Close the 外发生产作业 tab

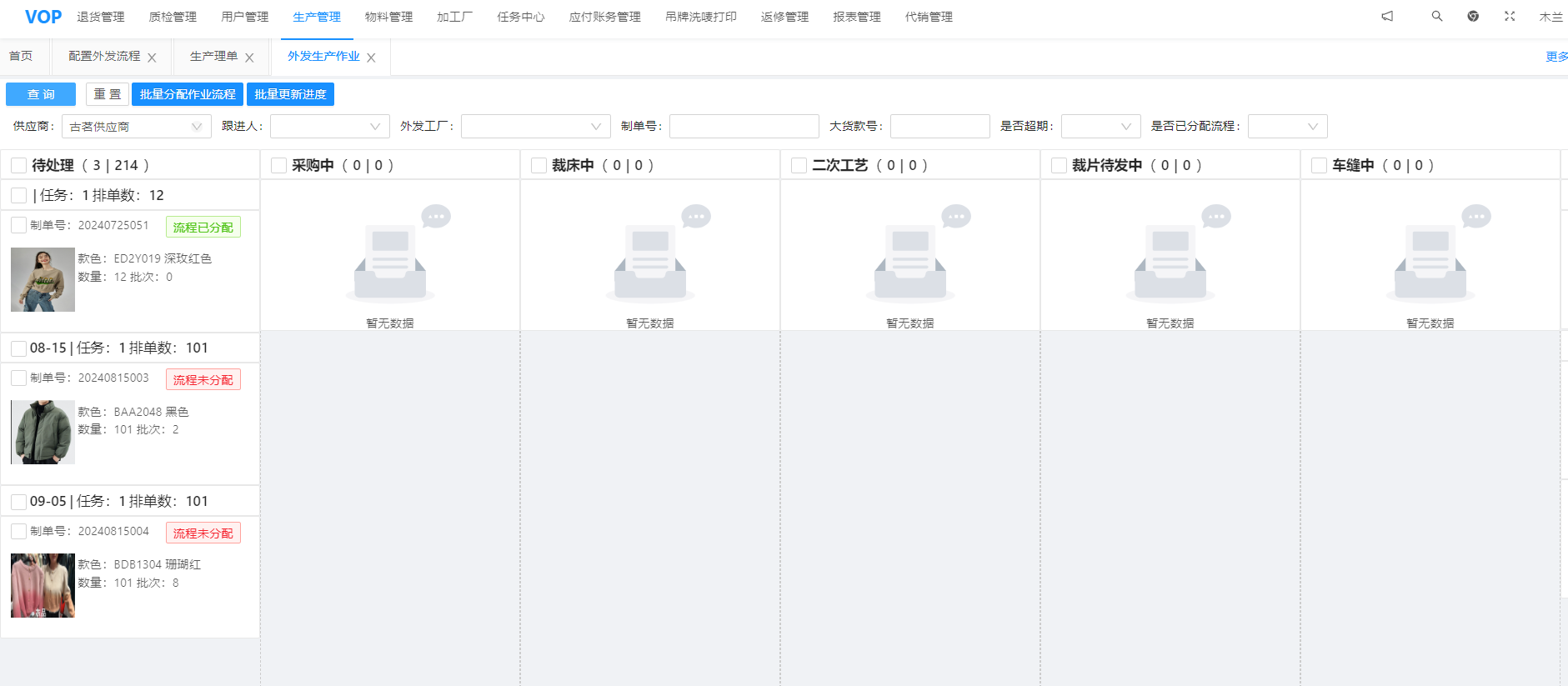pos(371,58)
